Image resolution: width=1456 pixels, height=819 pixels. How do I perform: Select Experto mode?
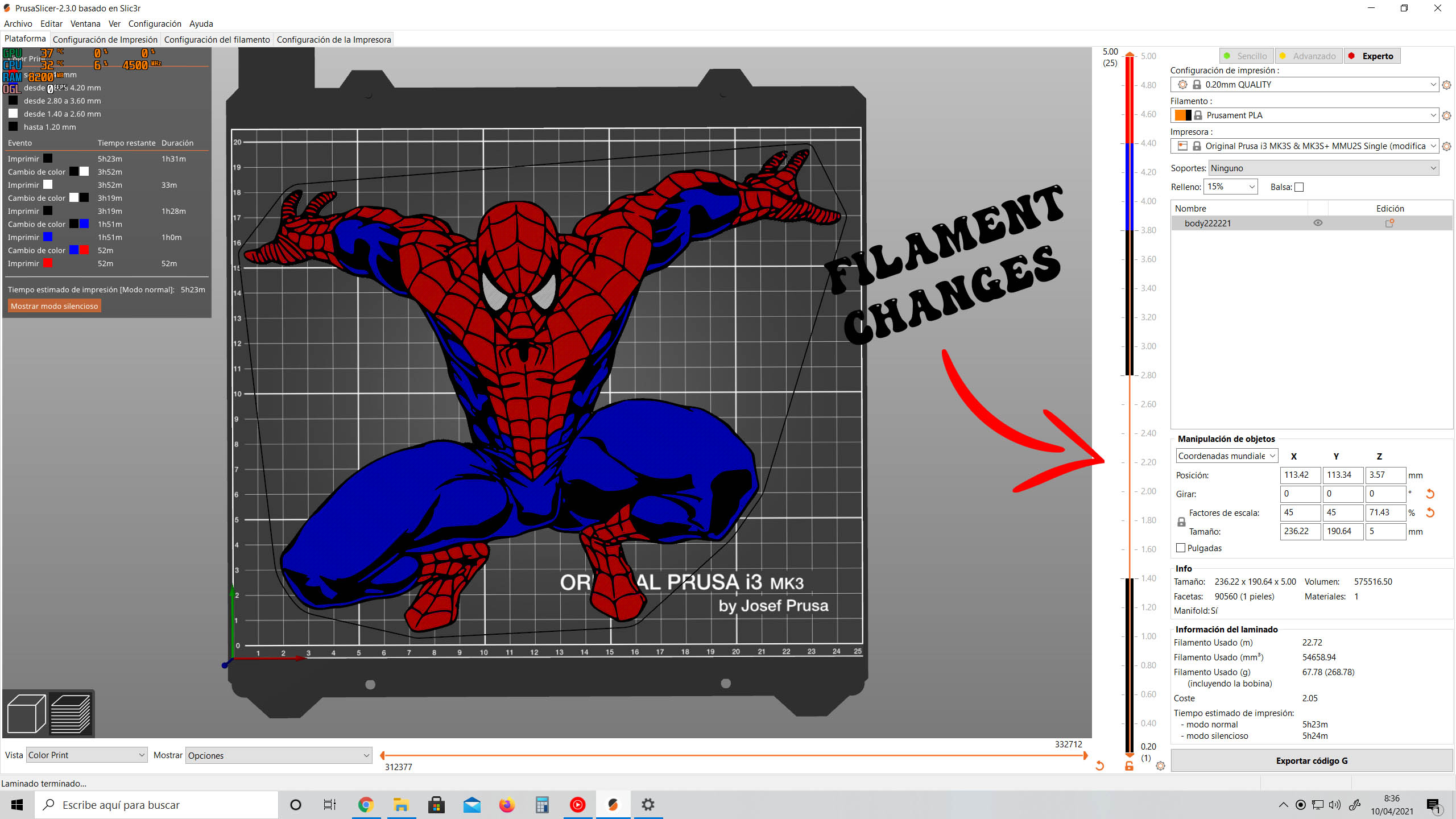(x=1371, y=56)
